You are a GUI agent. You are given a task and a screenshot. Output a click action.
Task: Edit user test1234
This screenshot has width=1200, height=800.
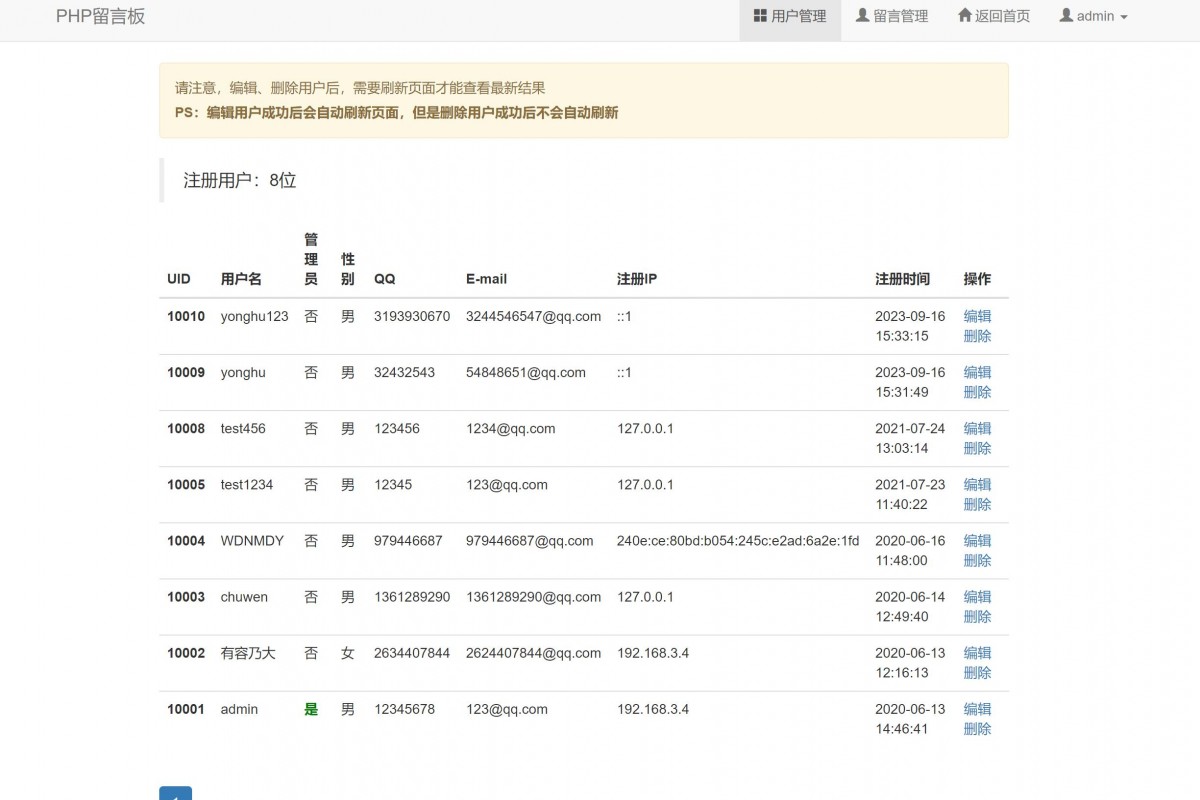coord(977,485)
